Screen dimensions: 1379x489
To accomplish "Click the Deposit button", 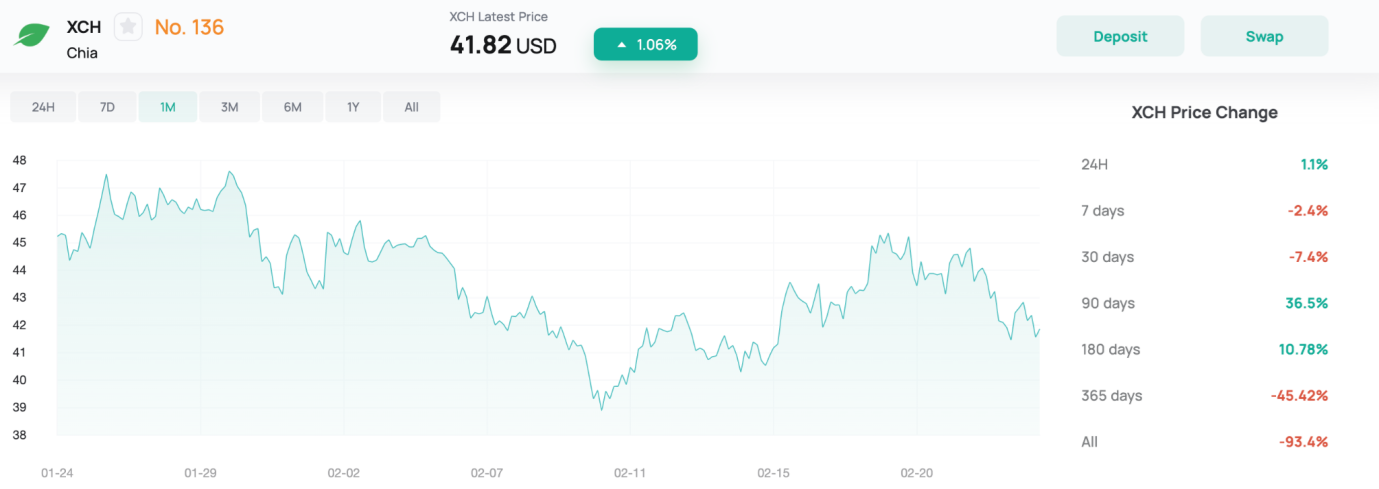I will click(x=1120, y=36).
